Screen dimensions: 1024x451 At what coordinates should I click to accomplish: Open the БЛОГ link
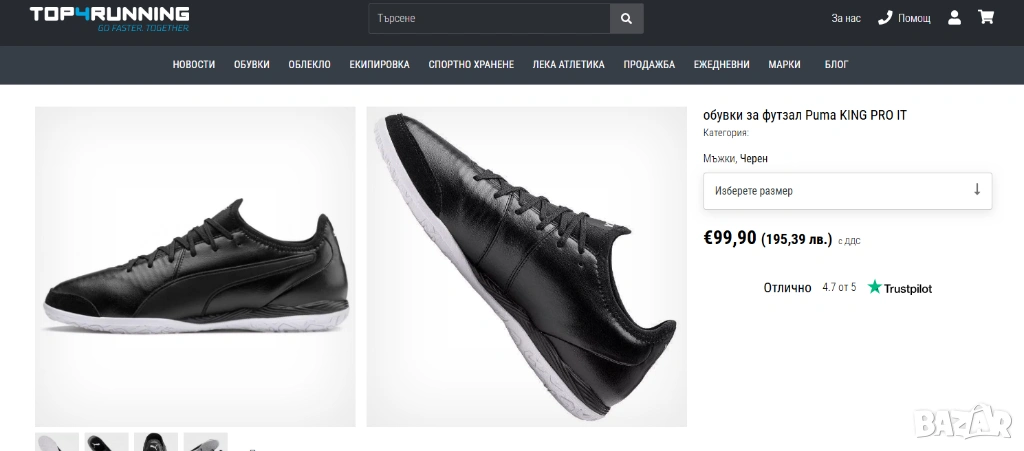(x=836, y=65)
